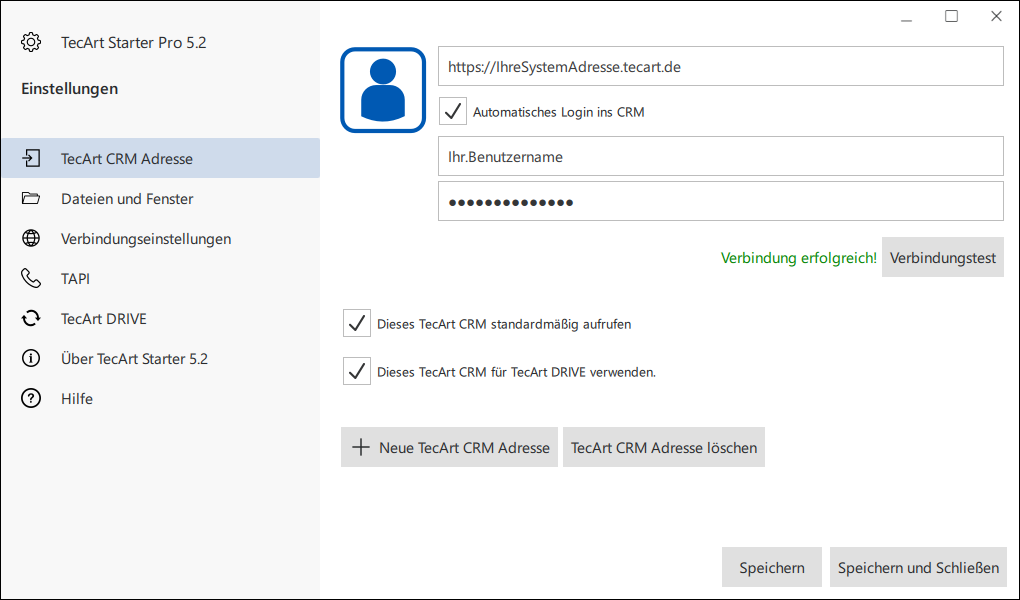
Task: Open the Verbindungseinstellungen section
Action: pos(161,238)
